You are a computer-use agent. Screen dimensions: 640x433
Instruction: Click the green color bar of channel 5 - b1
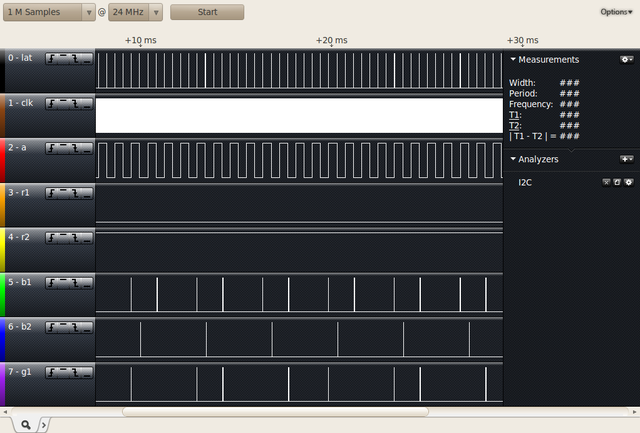[2, 295]
